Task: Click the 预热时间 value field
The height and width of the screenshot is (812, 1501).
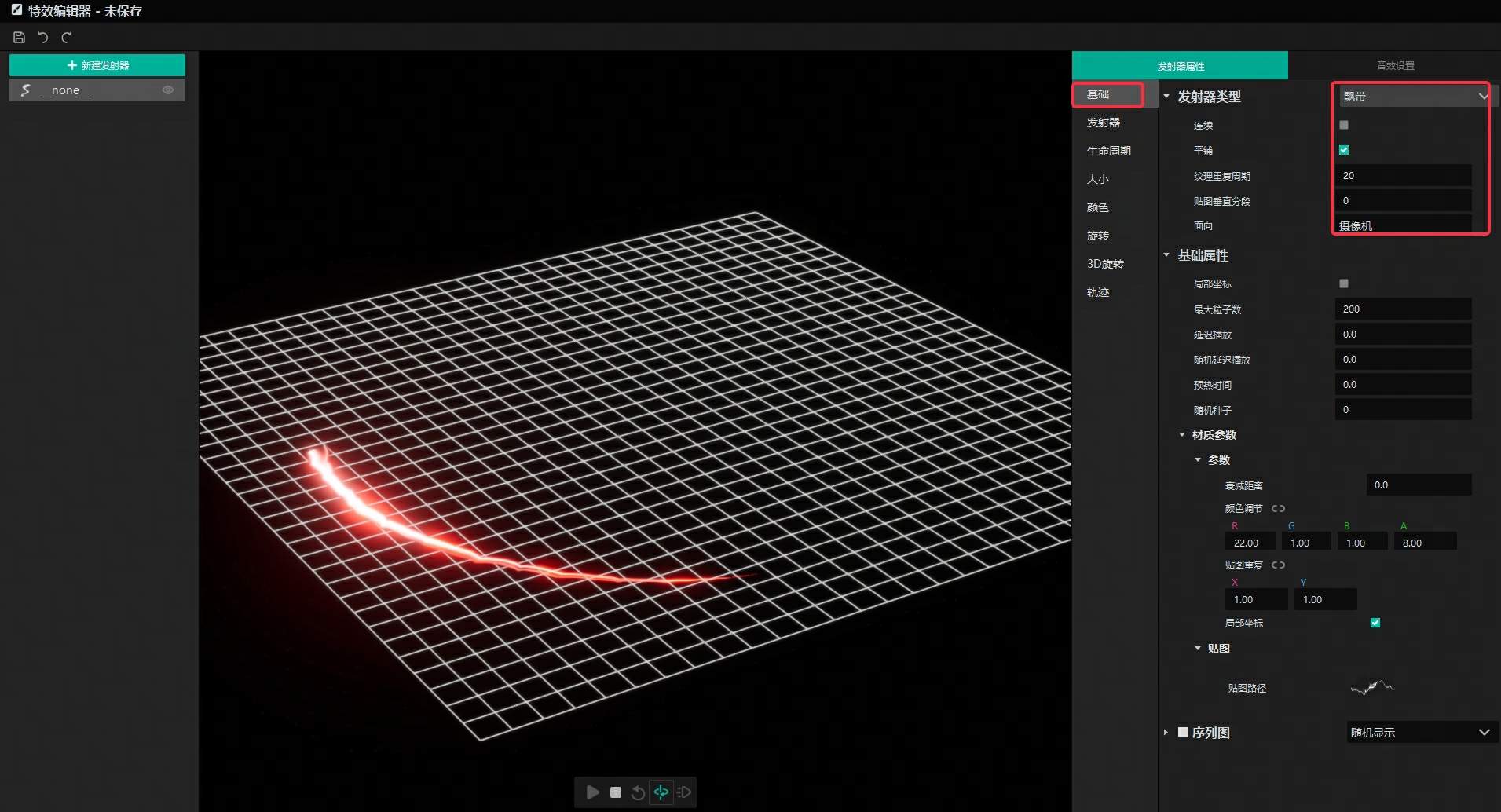Action: (x=1403, y=385)
